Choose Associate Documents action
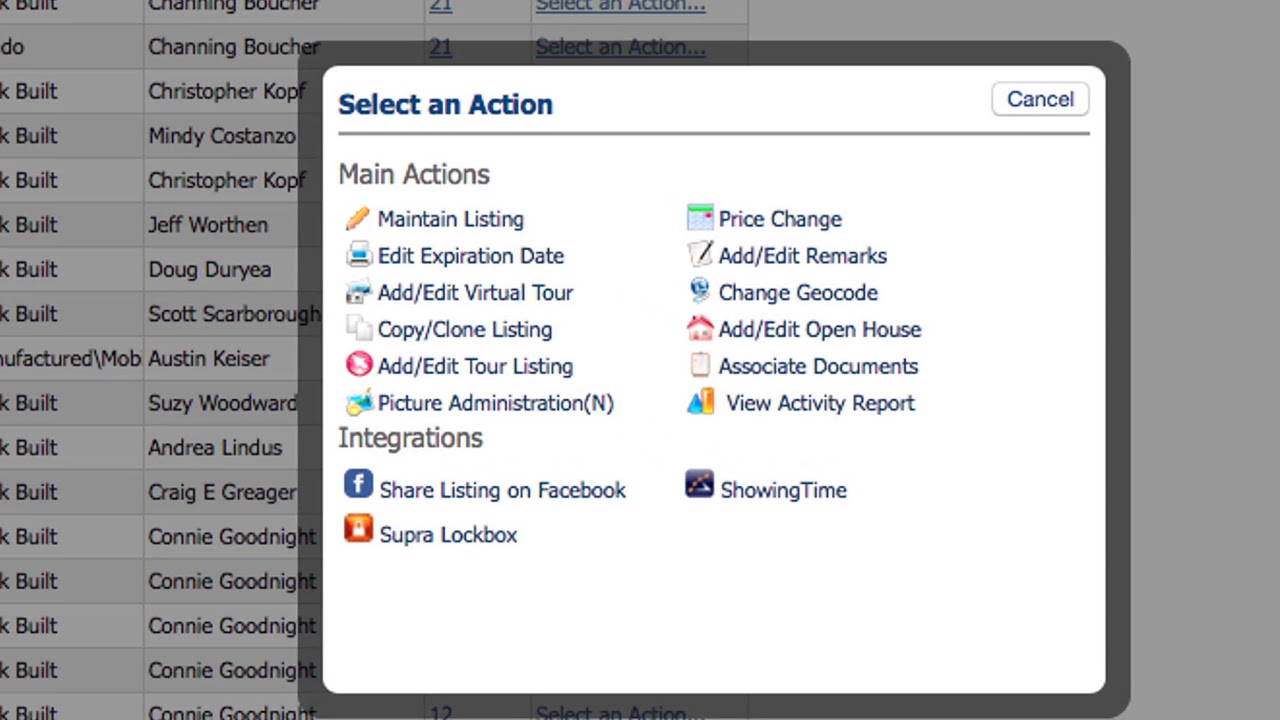 point(818,366)
